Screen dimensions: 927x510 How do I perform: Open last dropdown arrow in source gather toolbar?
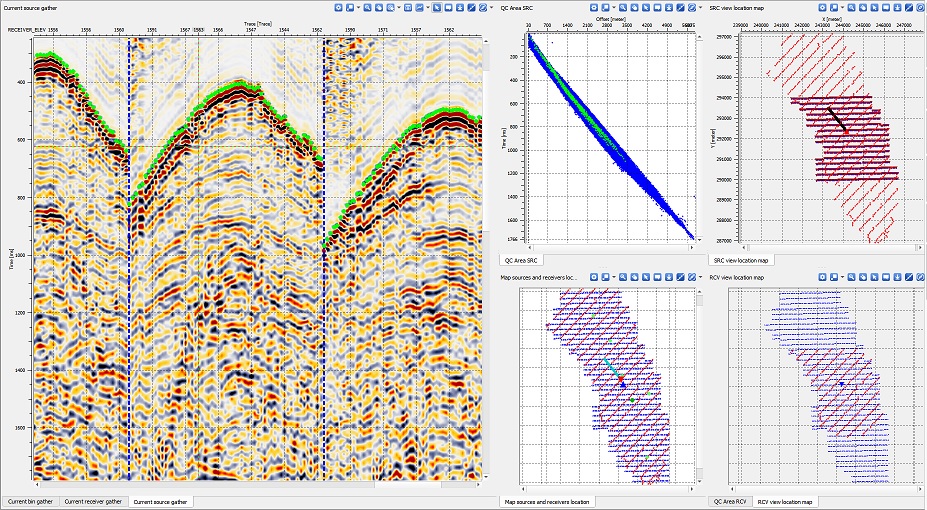(491, 8)
